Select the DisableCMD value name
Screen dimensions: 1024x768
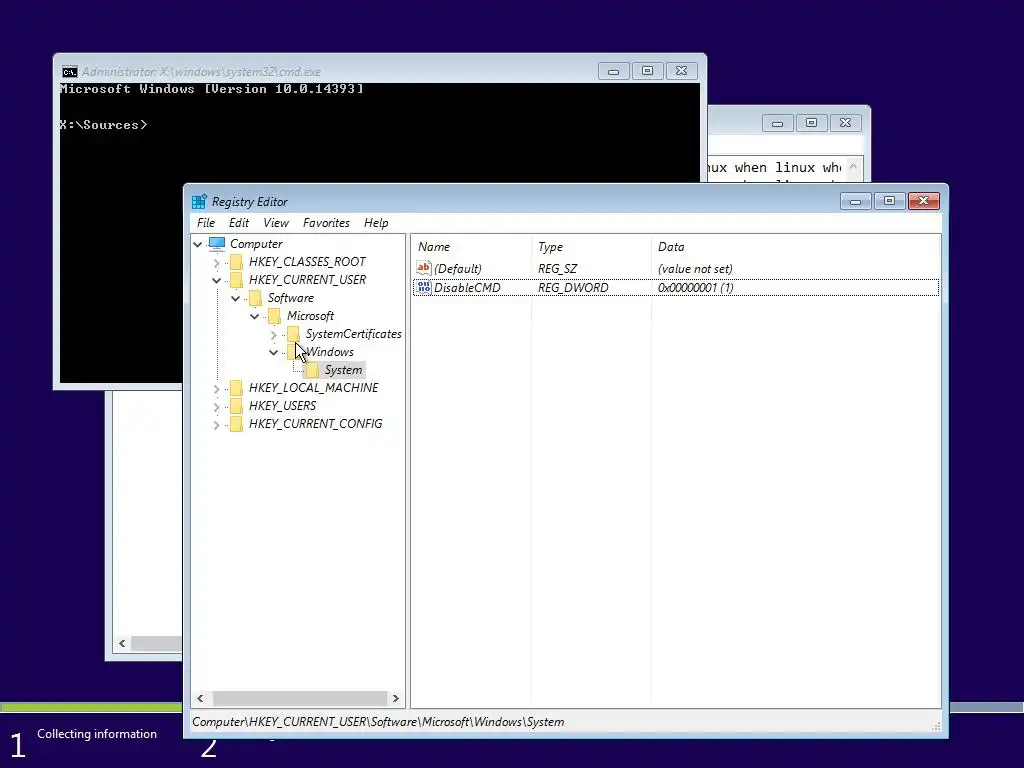click(x=468, y=287)
